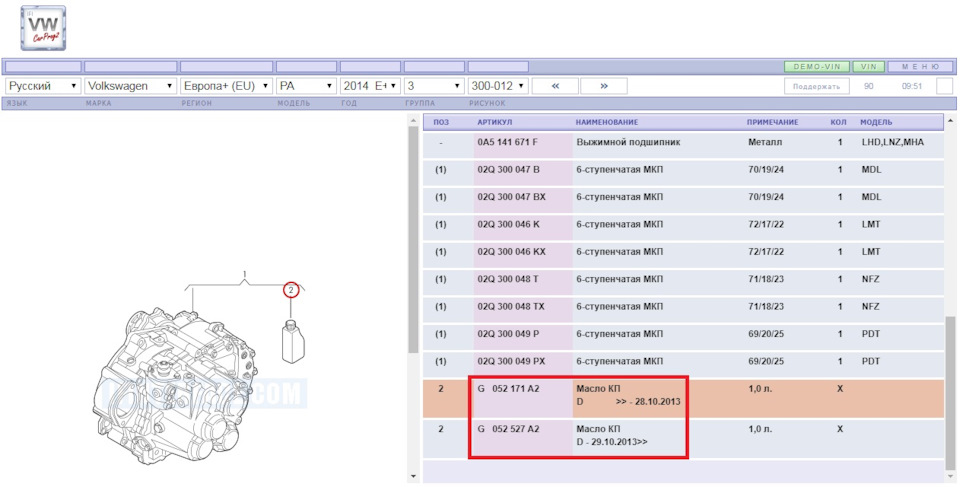Click Масло КП dated from 29.10.2013
Screen dimensions: 960x487
[x=612, y=436]
